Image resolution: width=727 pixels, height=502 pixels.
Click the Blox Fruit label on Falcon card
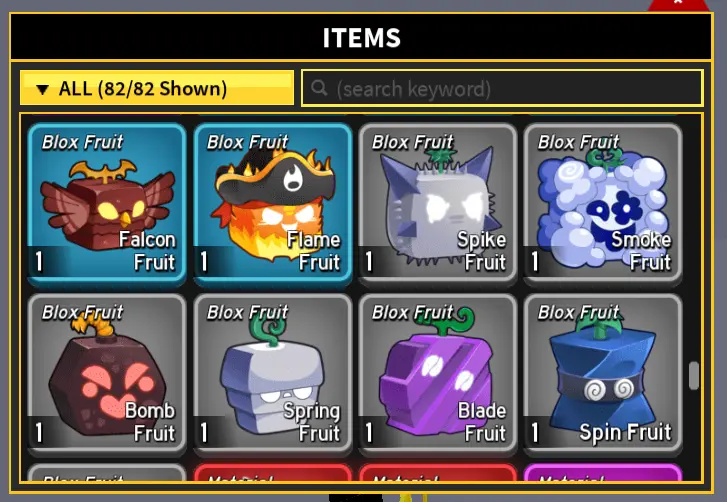point(83,142)
